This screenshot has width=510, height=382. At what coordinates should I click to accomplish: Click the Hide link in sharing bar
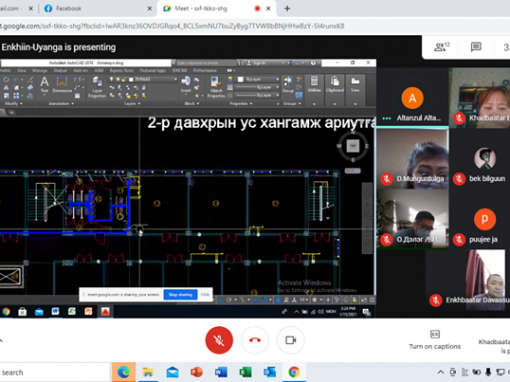click(205, 295)
